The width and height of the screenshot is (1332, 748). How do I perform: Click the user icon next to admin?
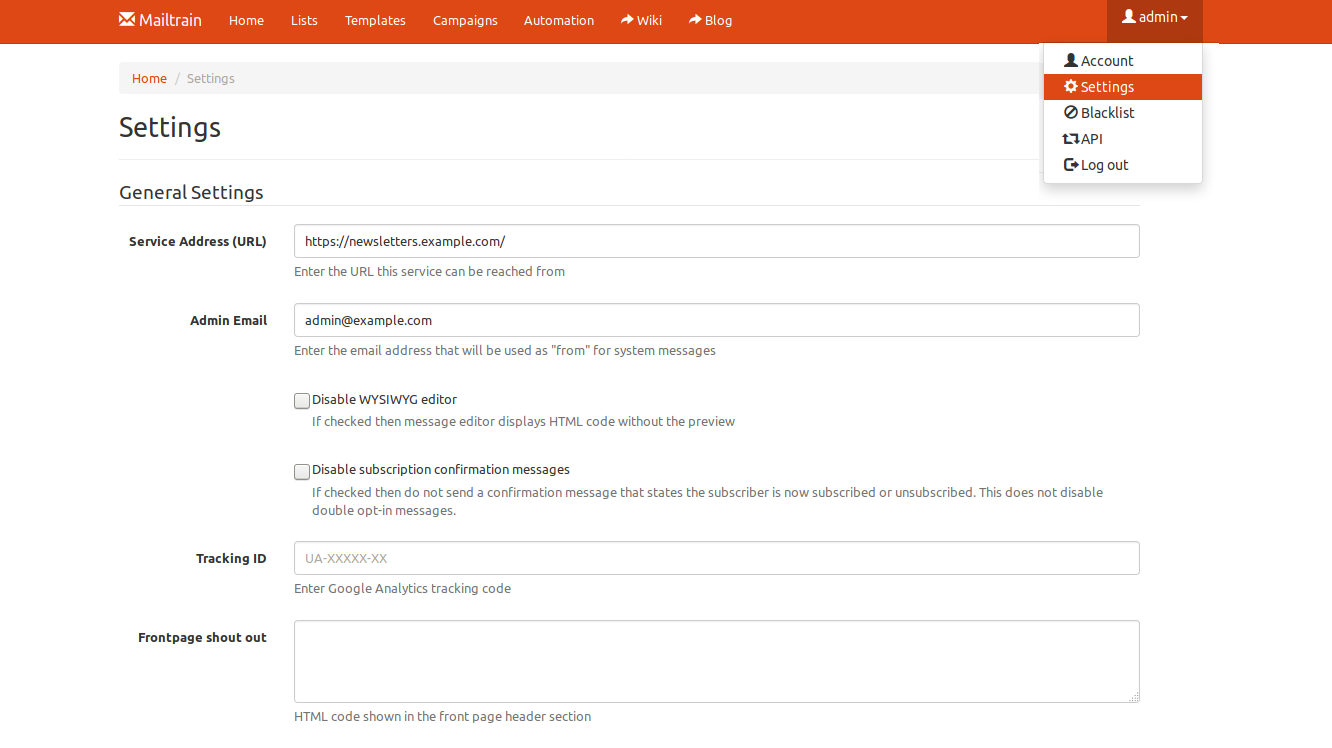(1129, 17)
